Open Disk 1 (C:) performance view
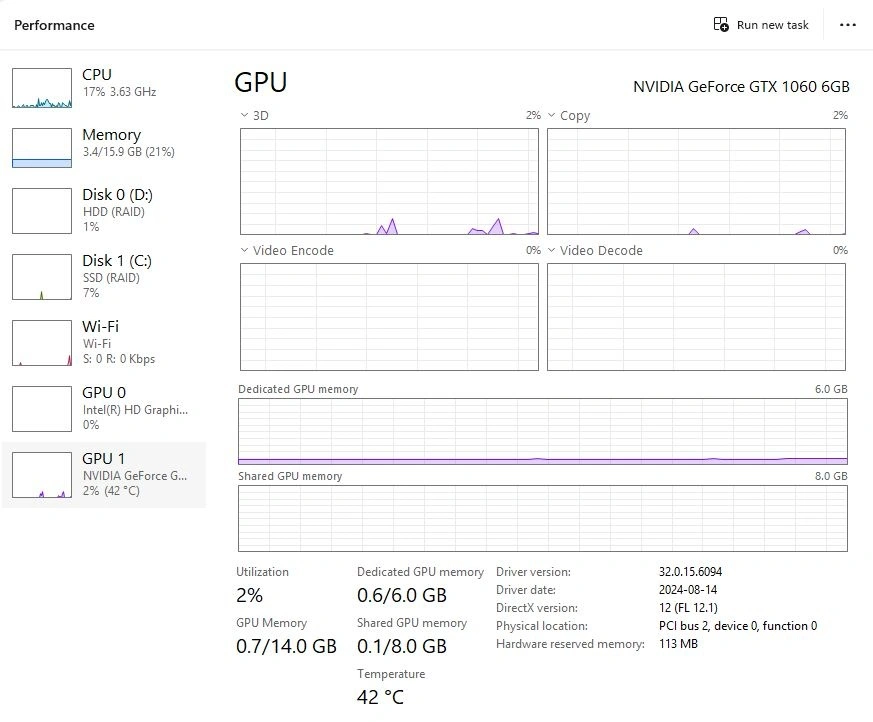This screenshot has width=873, height=722. (117, 261)
